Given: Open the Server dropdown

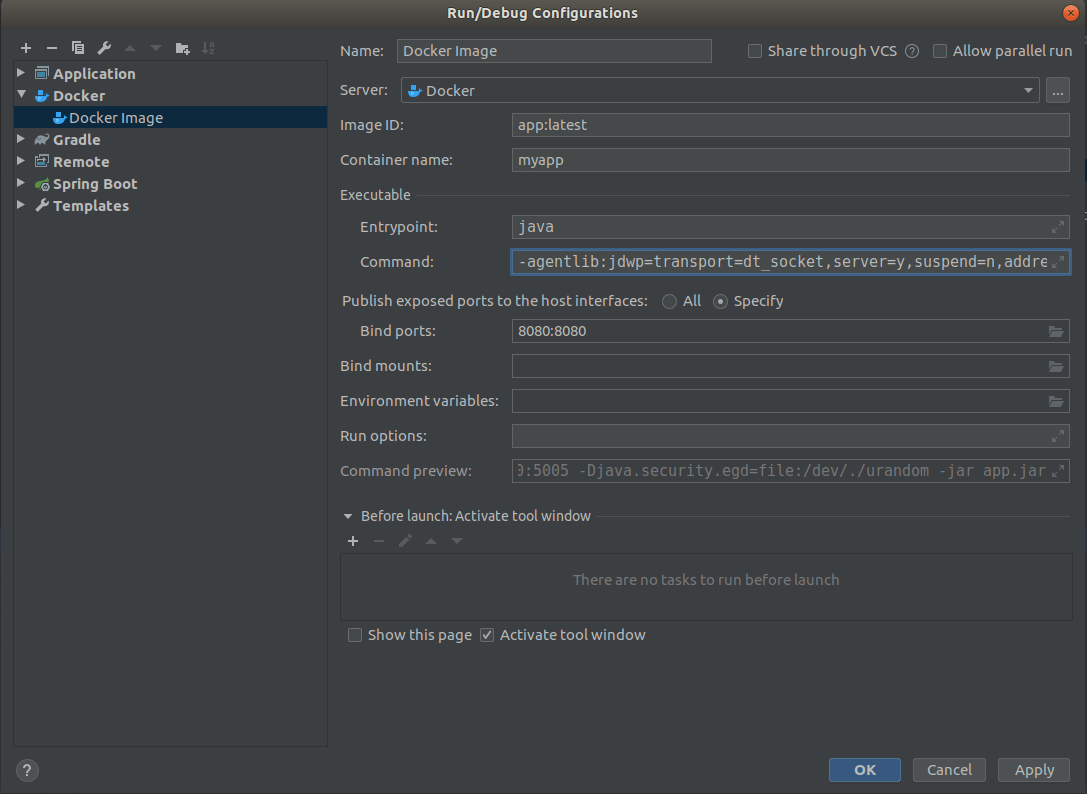Looking at the screenshot, I should (1028, 90).
